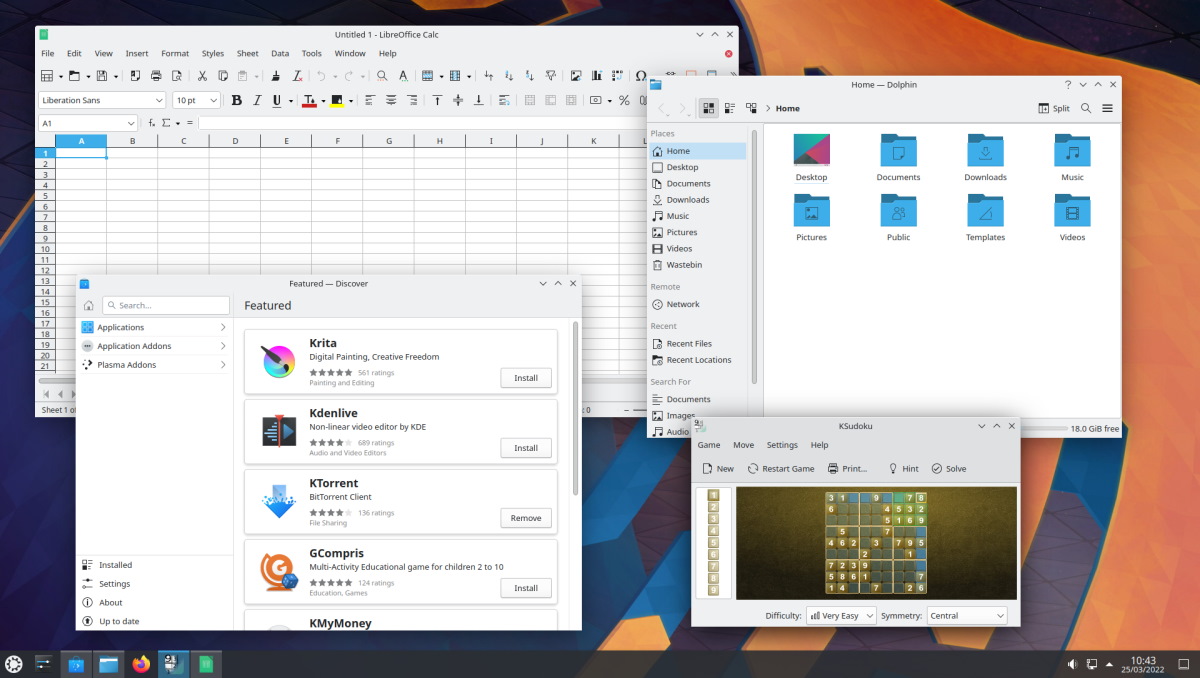Open the font color picker in Calc

[x=325, y=100]
